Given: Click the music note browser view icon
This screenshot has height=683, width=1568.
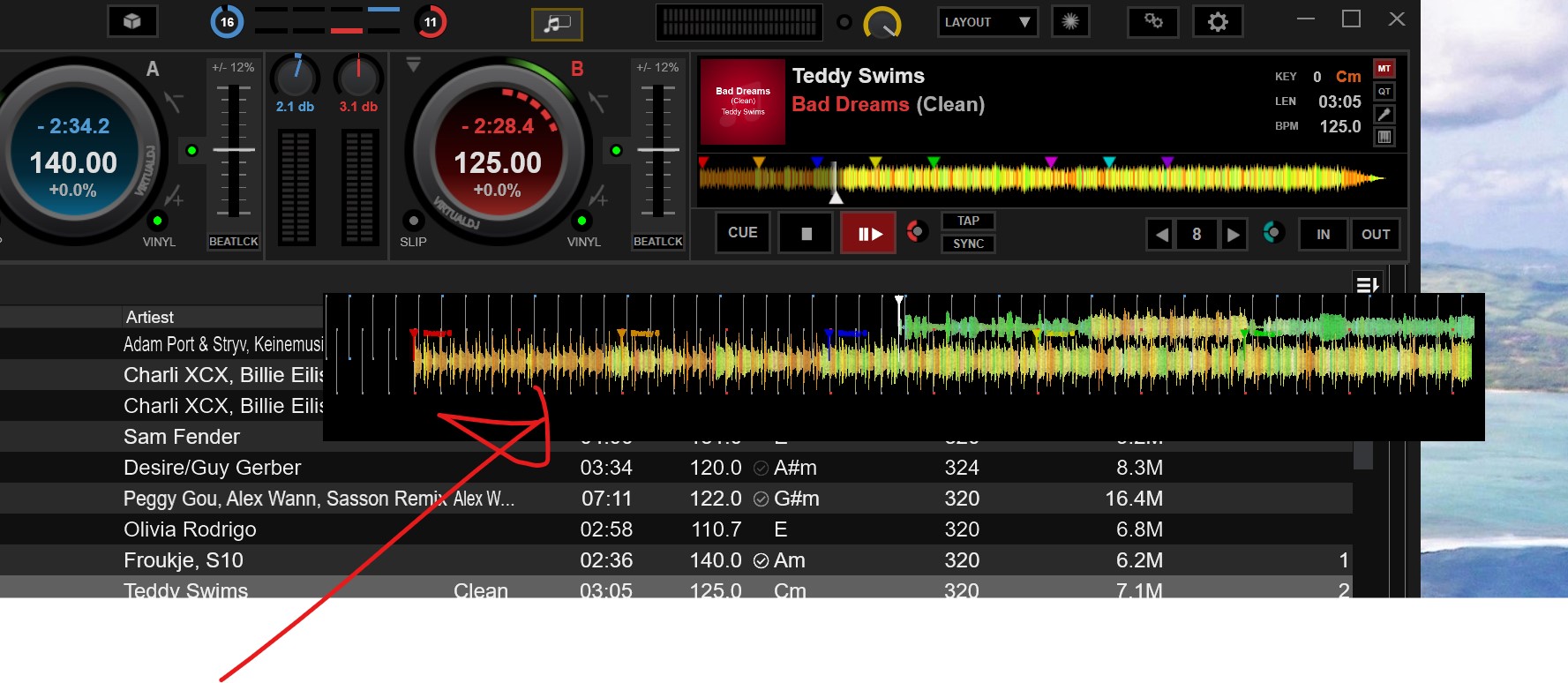Looking at the screenshot, I should pos(557,24).
